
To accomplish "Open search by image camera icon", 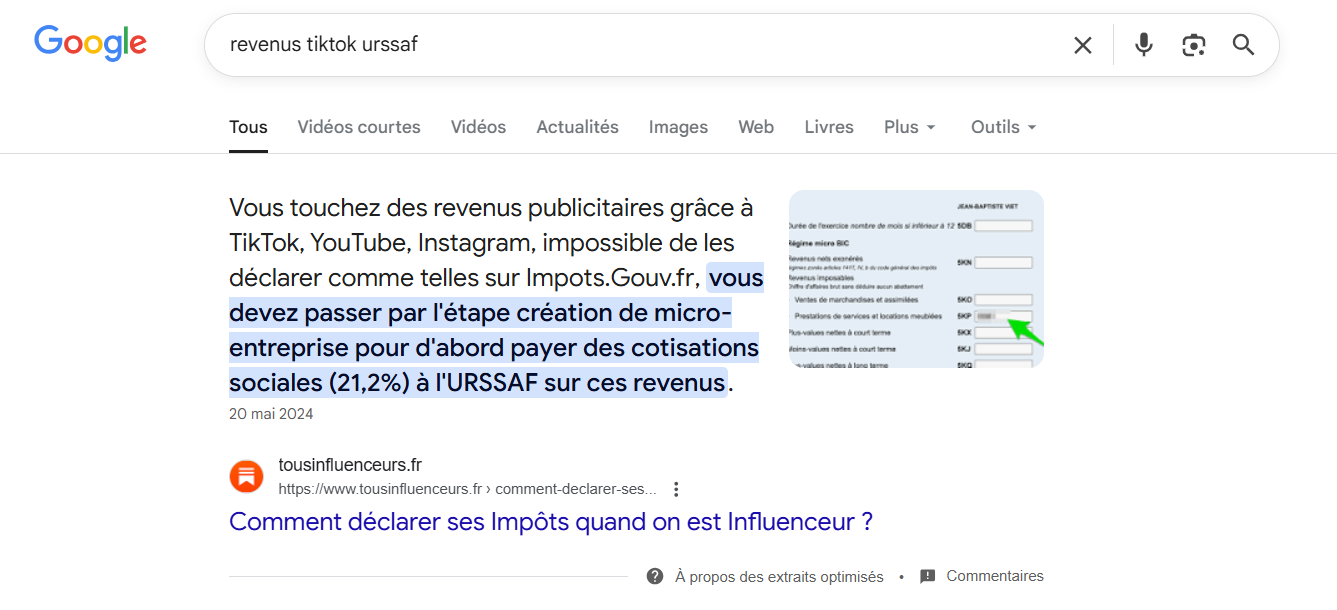I will [x=1193, y=45].
